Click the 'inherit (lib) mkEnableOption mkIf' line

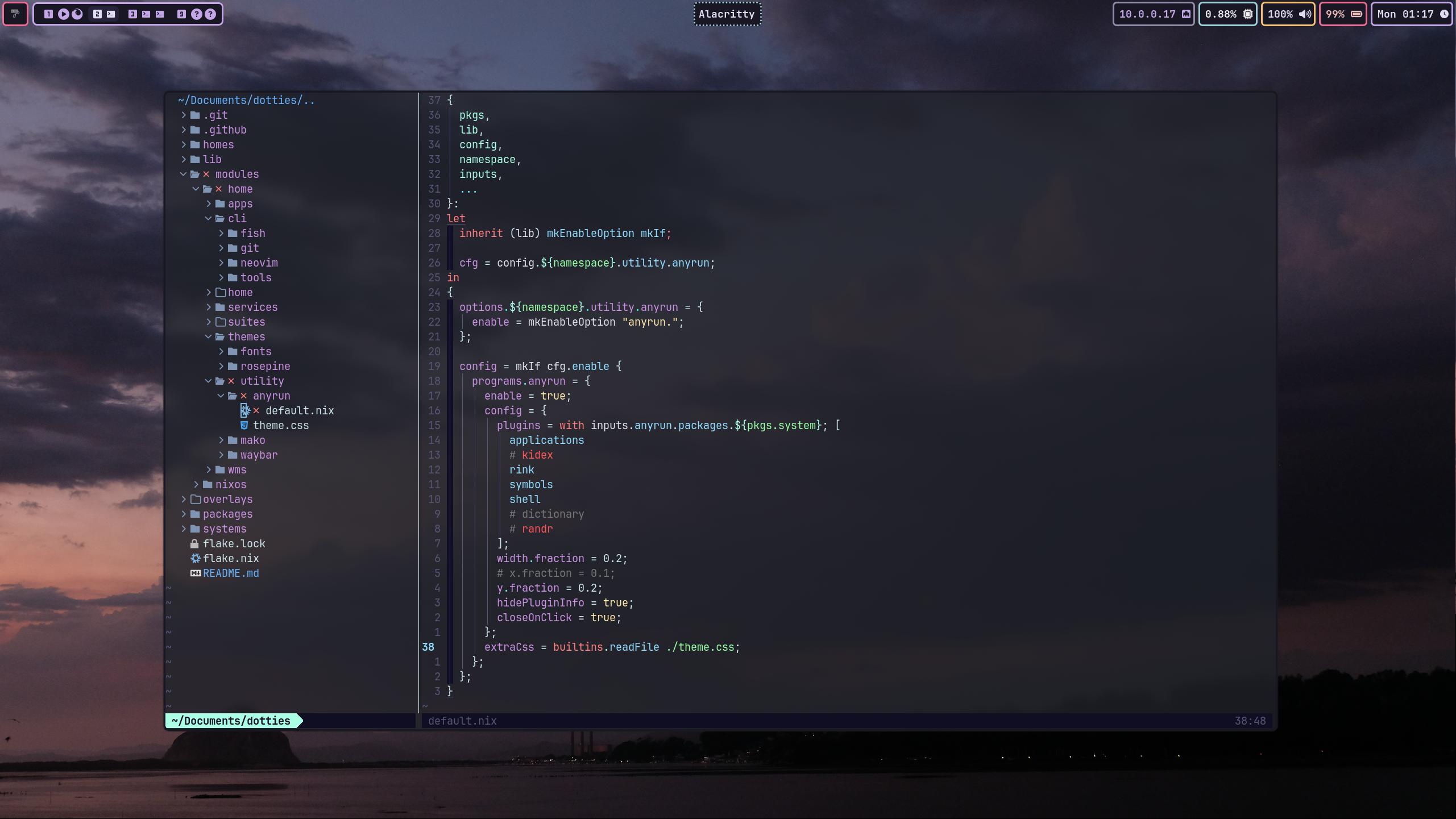(565, 233)
